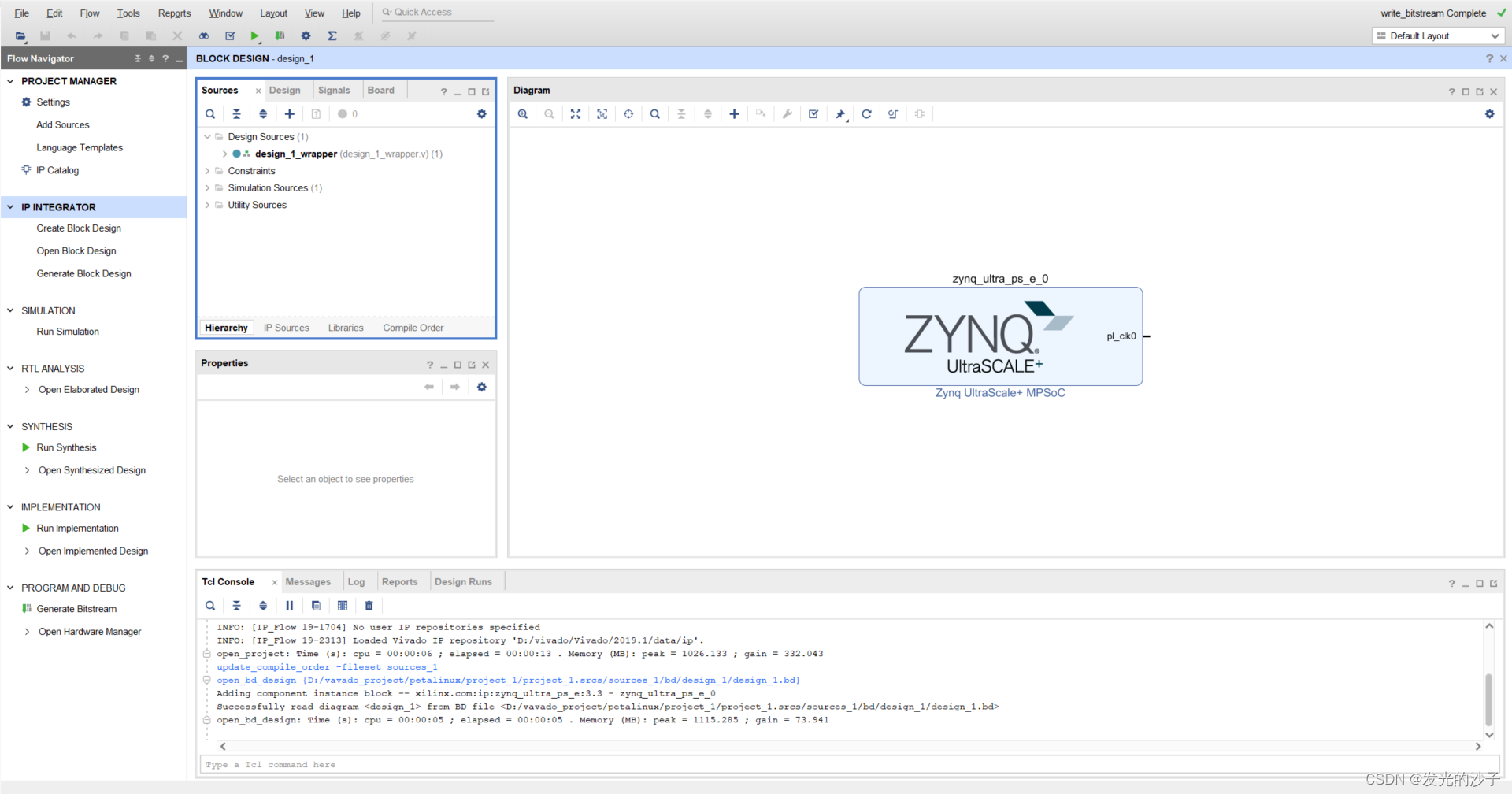
Task: Run Validate Design in the Diagram toolbar
Action: (x=813, y=114)
